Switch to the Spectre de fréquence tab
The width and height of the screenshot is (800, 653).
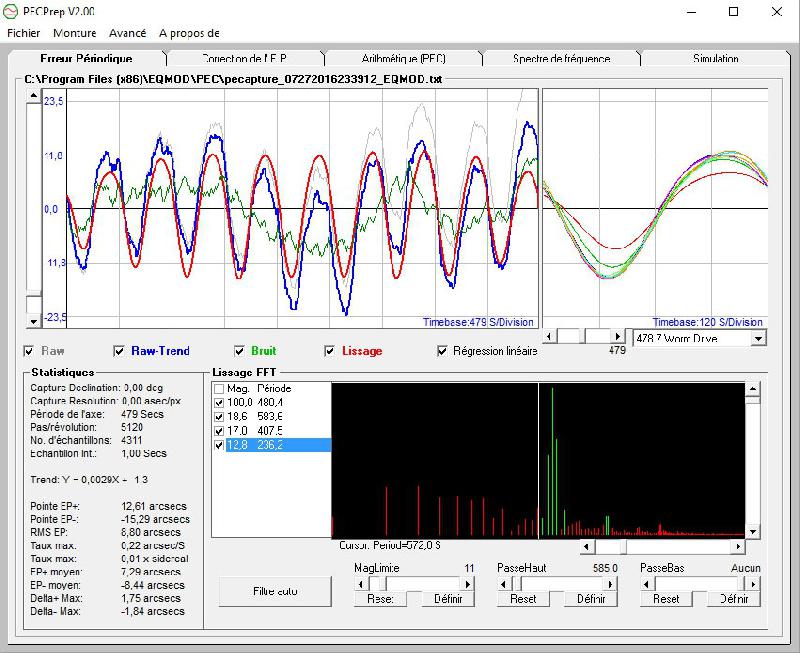[560, 59]
